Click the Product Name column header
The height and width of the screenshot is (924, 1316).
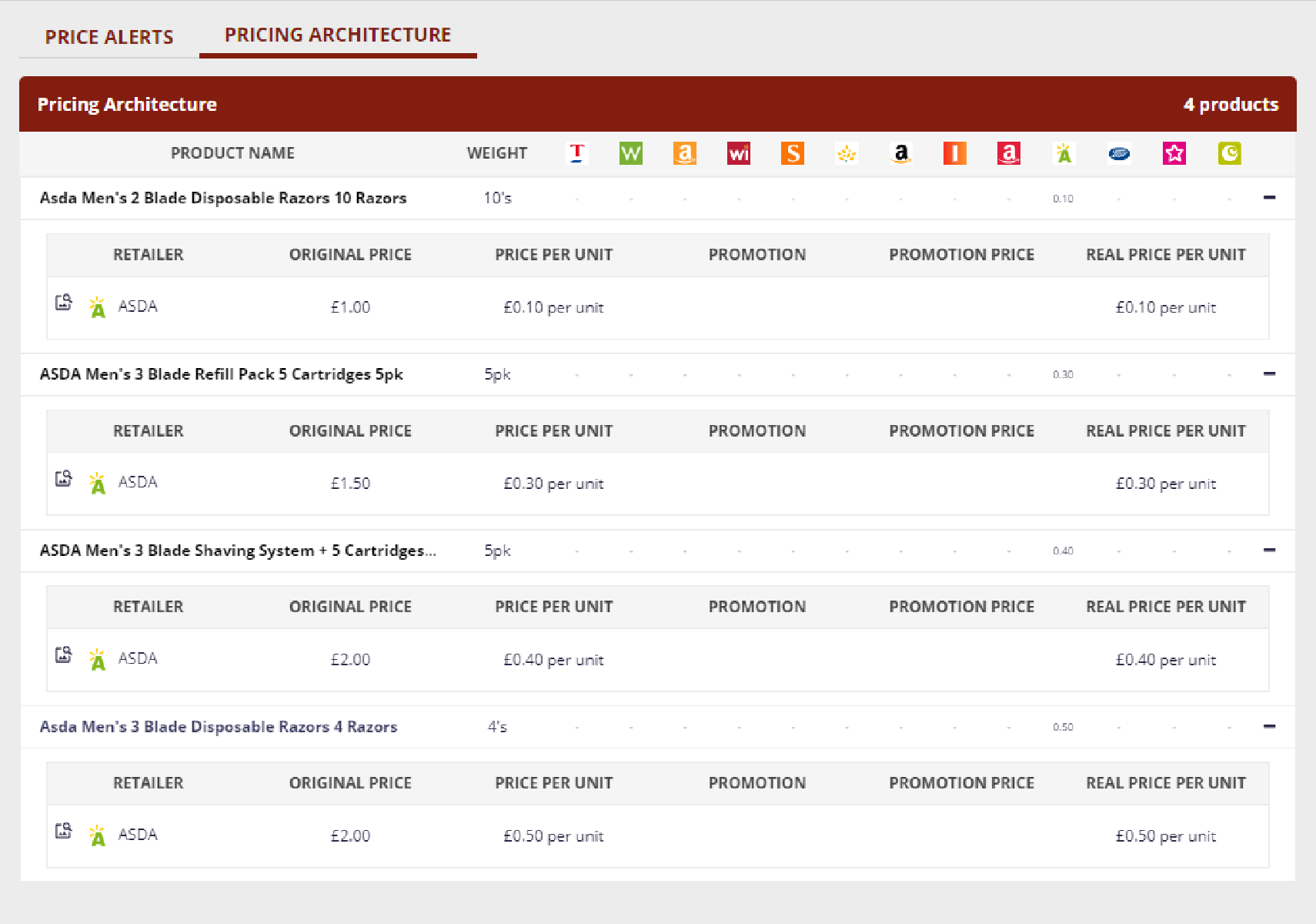(x=232, y=153)
